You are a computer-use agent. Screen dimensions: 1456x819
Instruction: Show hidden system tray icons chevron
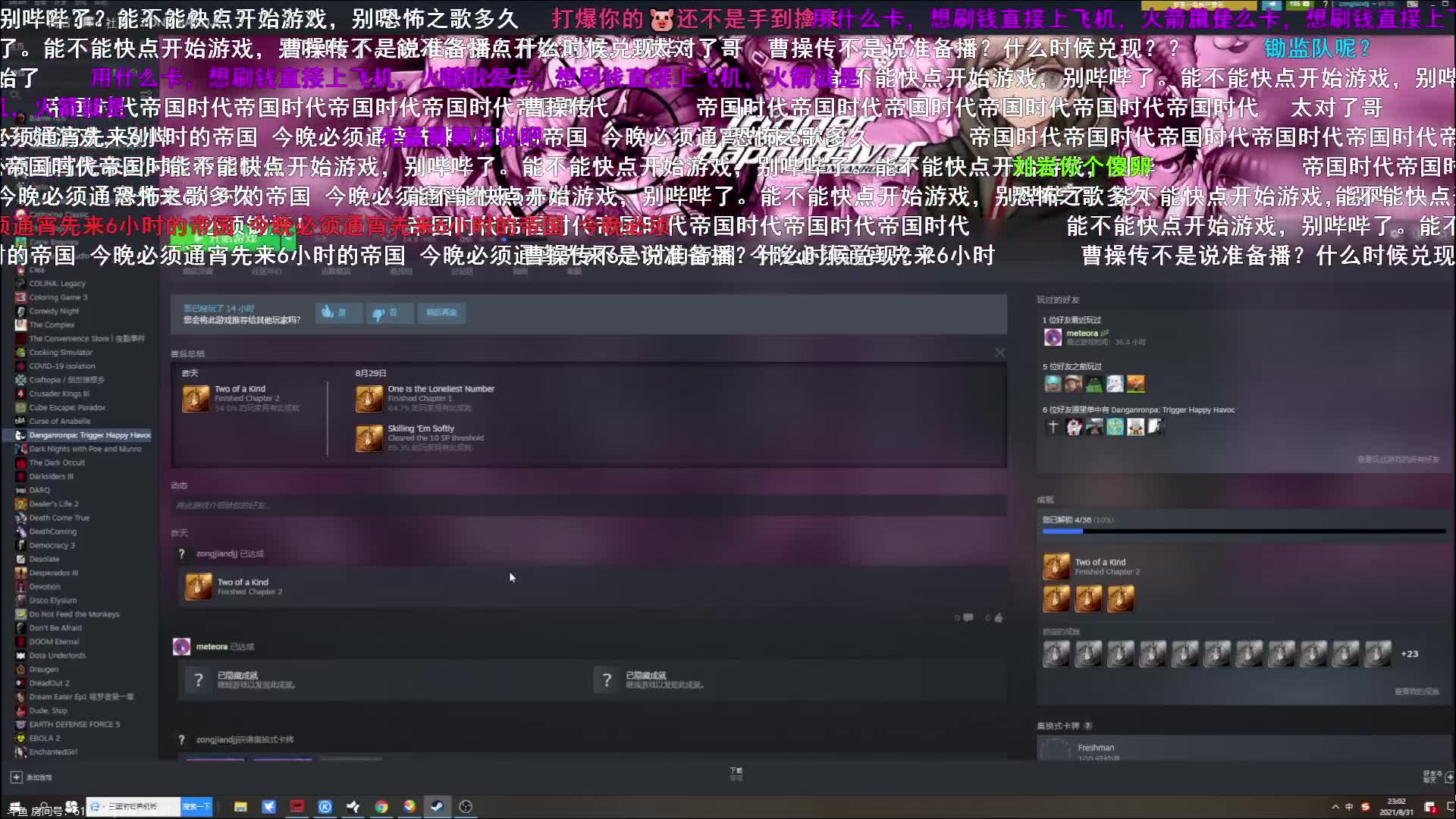(1335, 807)
